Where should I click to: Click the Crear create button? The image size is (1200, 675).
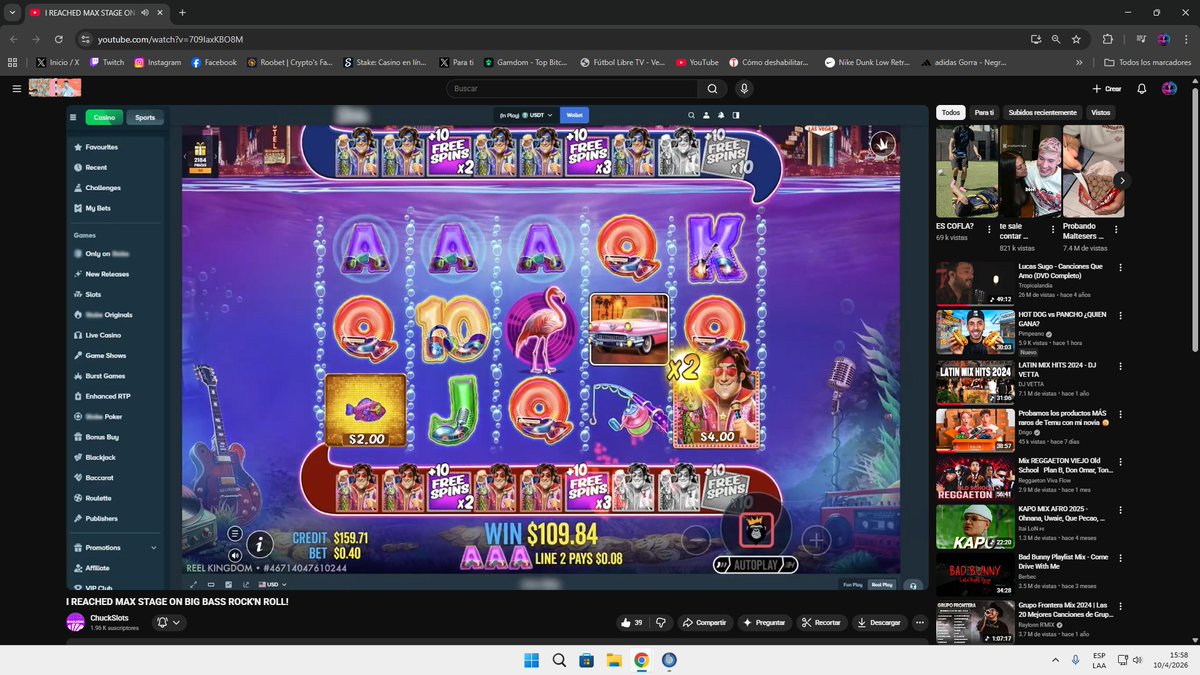[1107, 88]
